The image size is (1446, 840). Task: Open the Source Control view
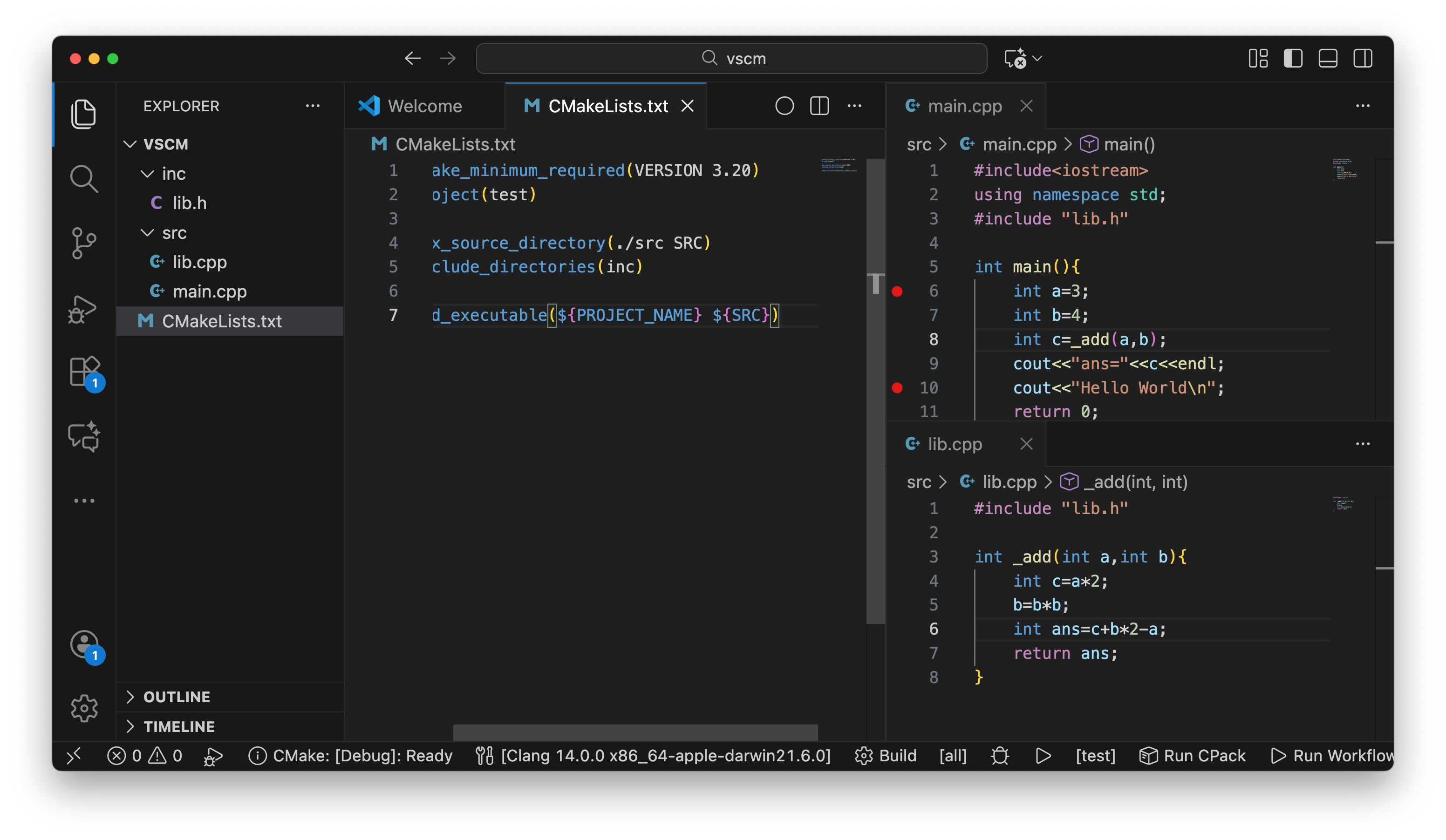[x=84, y=243]
